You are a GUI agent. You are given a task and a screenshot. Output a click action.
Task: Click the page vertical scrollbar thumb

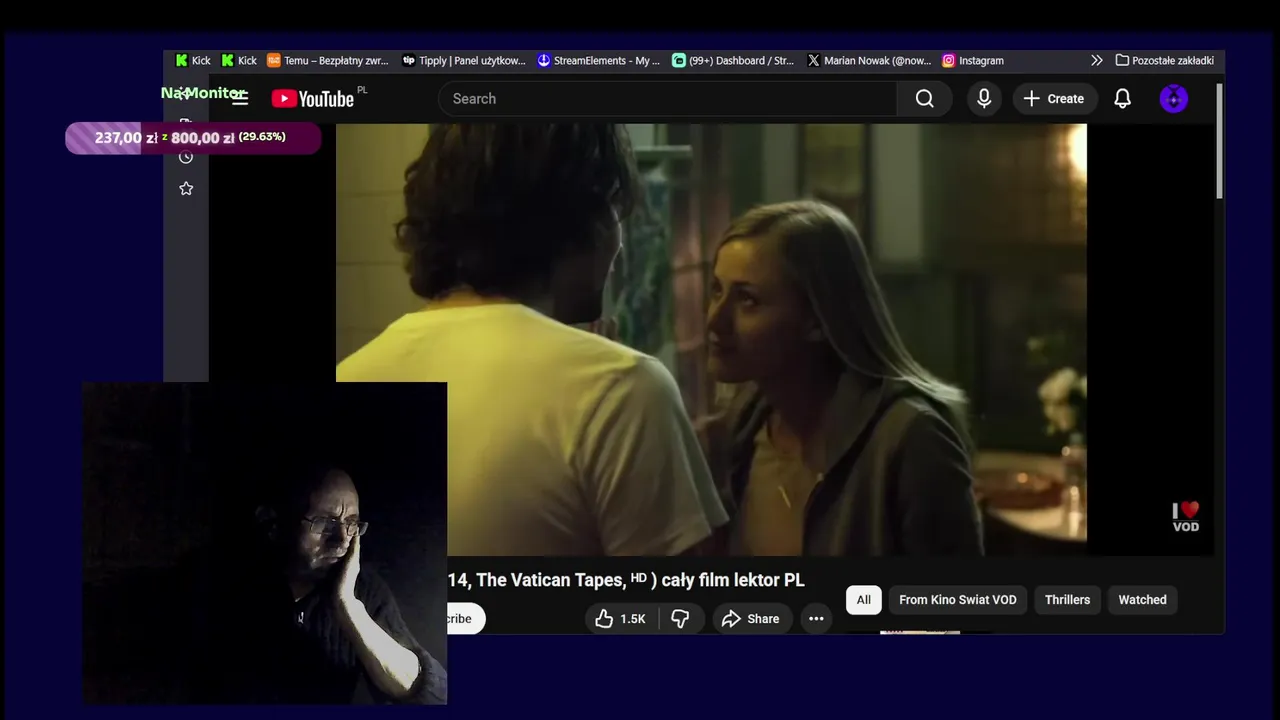click(x=1219, y=142)
